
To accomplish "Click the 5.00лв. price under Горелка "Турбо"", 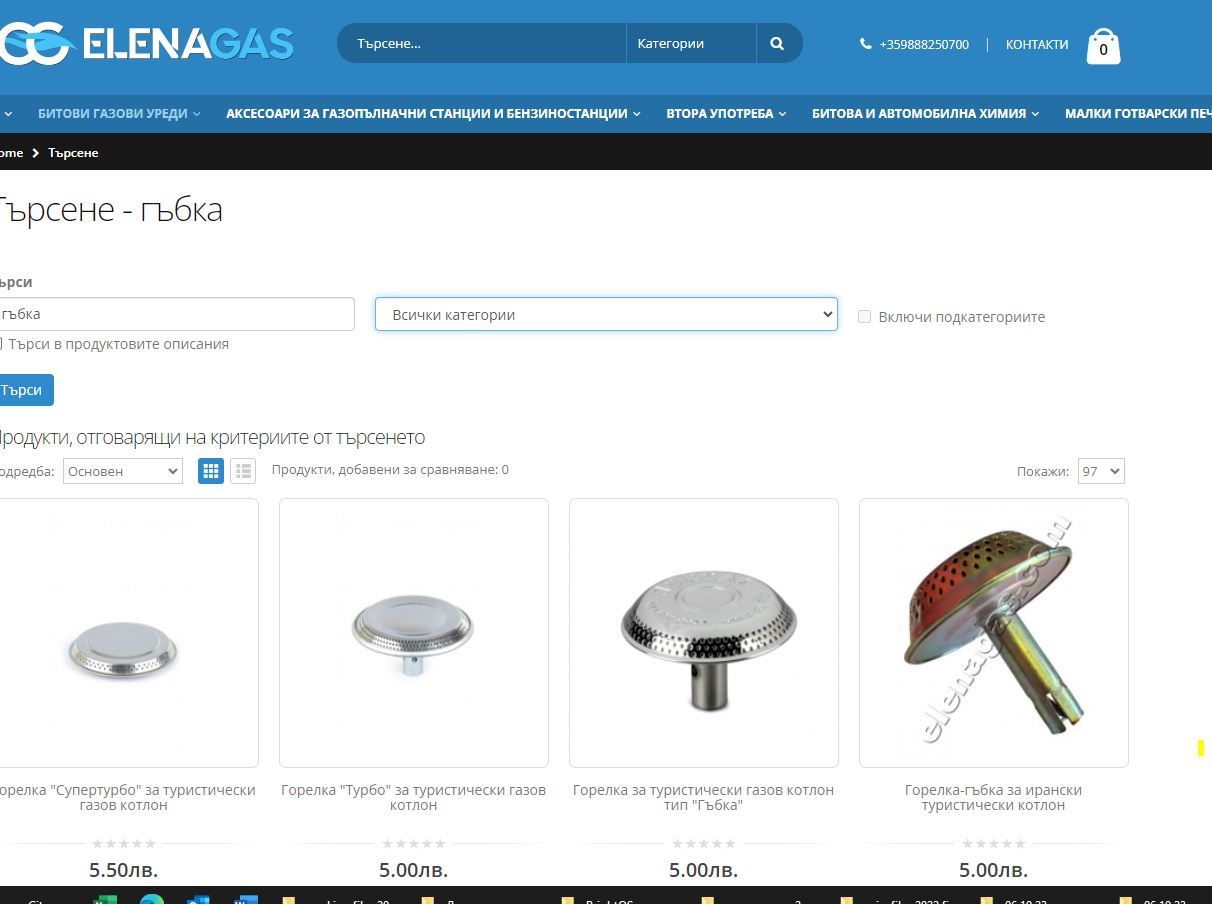I will coord(414,870).
